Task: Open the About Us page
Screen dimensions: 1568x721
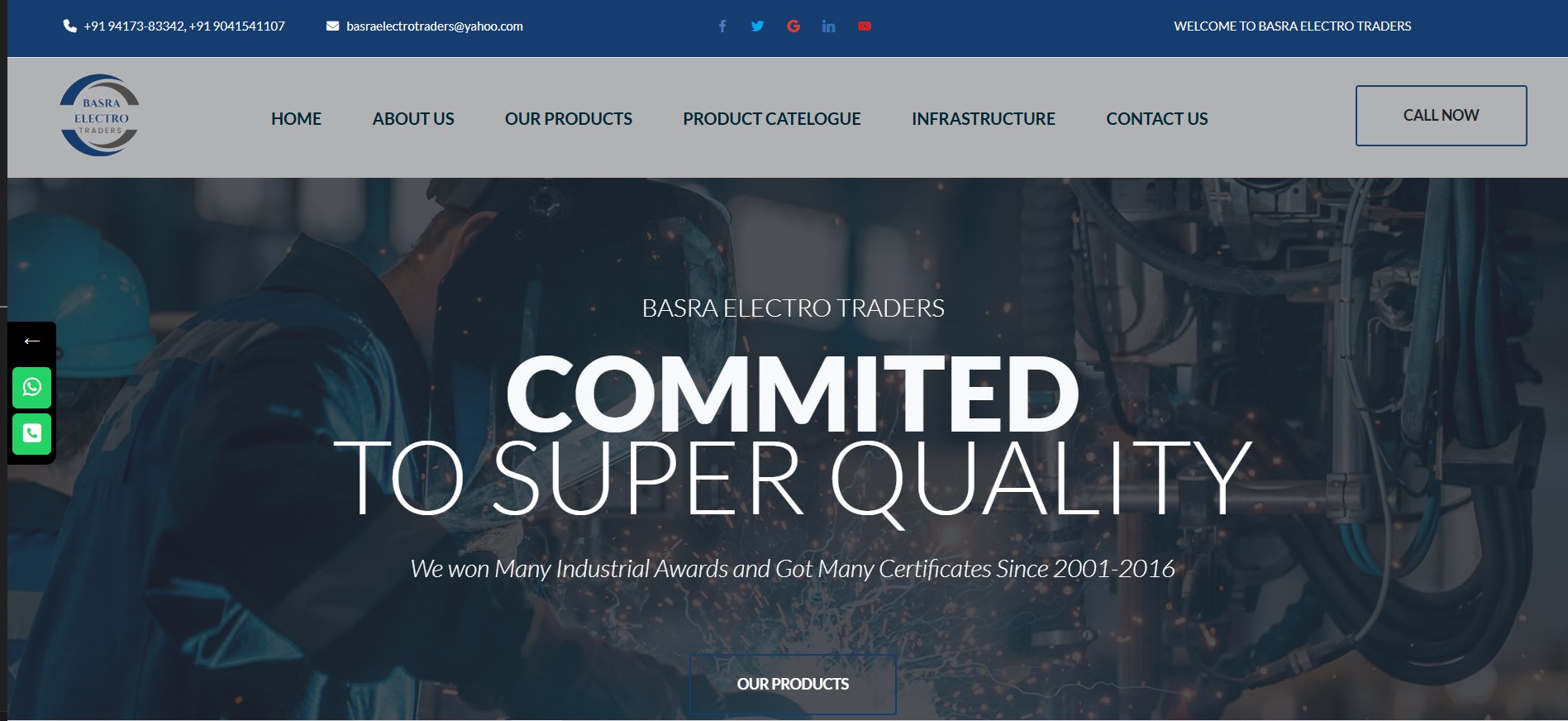Action: 413,119
